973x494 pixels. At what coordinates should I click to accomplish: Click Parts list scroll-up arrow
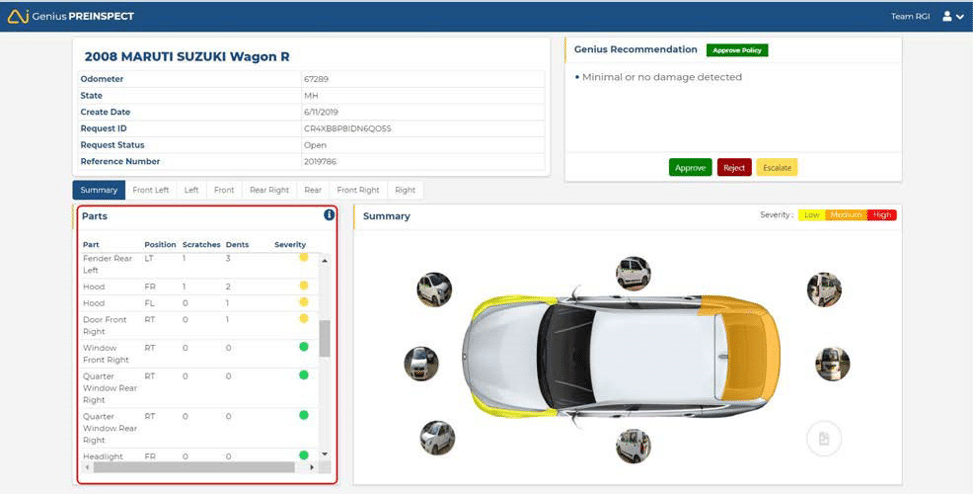(325, 261)
